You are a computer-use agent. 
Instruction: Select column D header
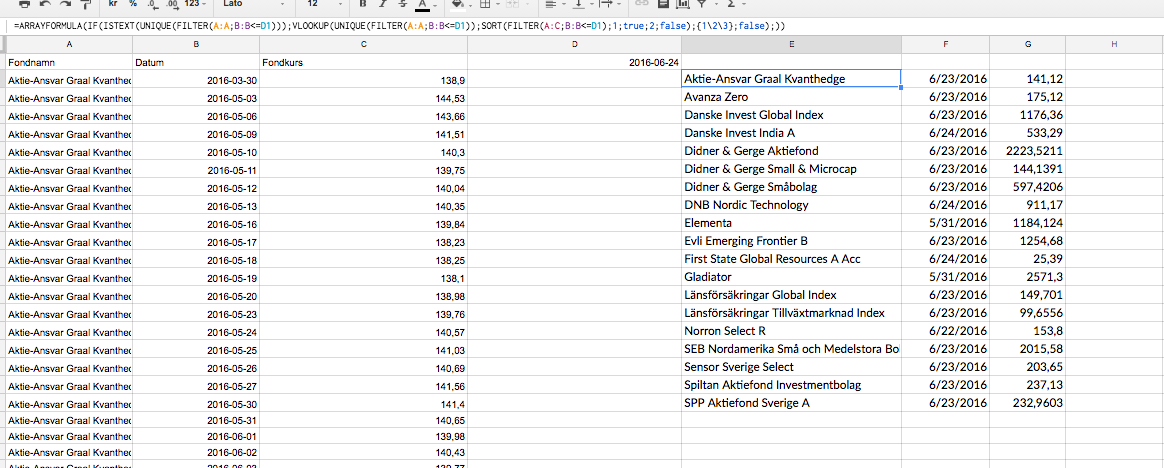[x=575, y=45]
